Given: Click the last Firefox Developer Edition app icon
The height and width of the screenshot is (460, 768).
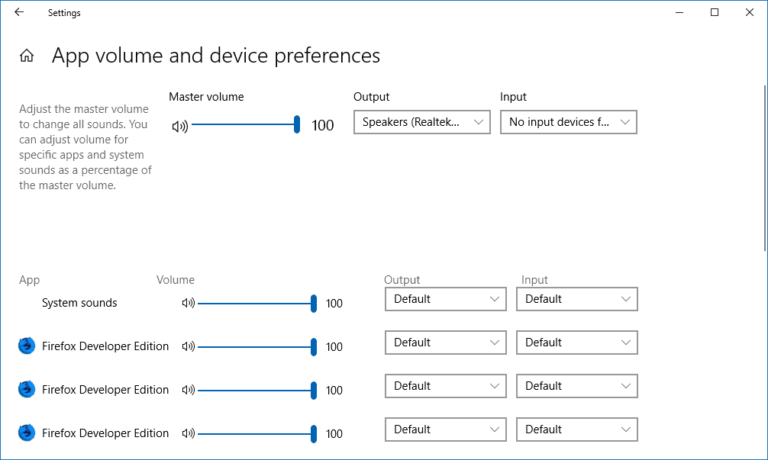Looking at the screenshot, I should tap(27, 433).
